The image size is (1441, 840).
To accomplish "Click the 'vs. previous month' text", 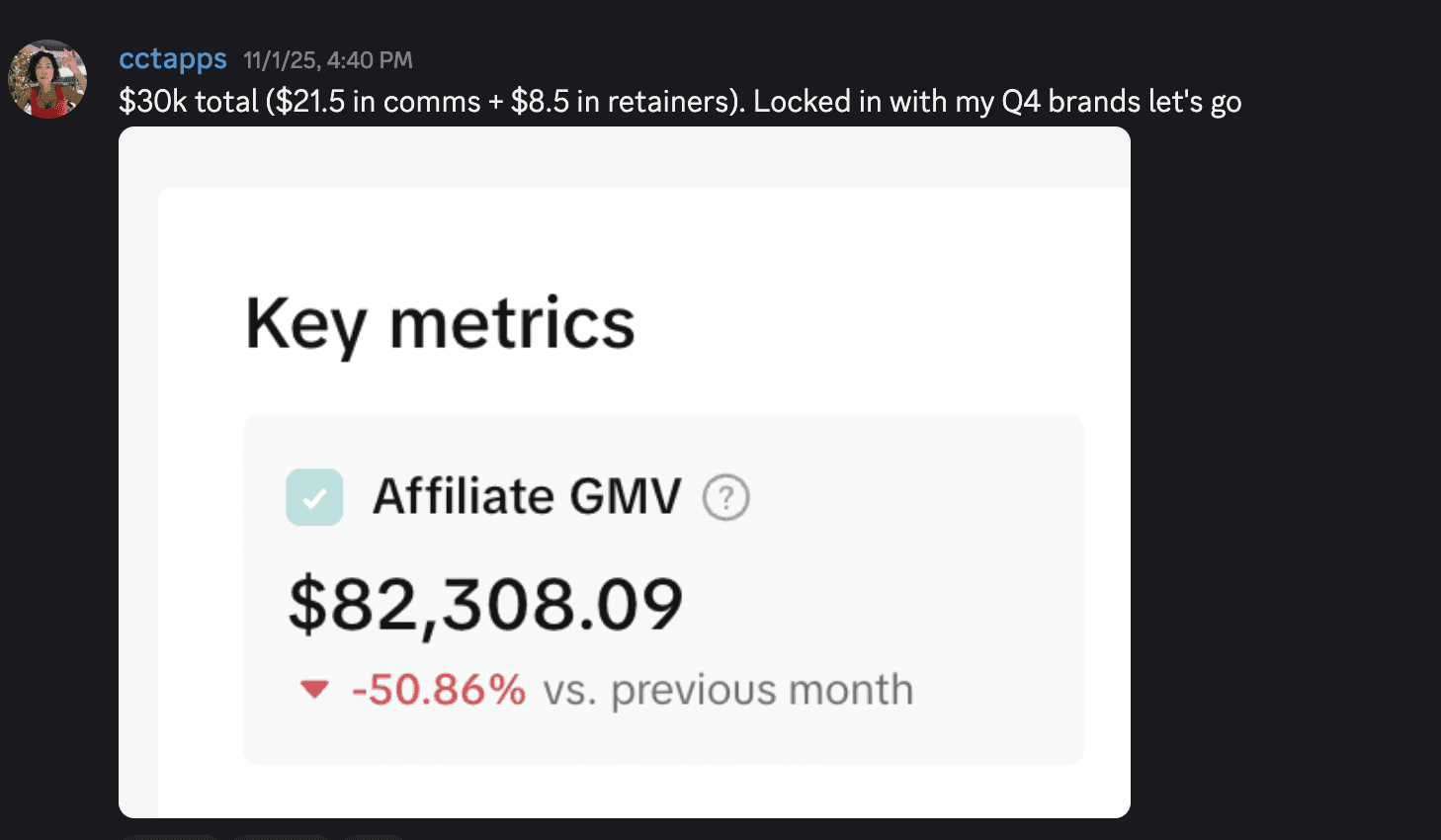I will coord(728,690).
